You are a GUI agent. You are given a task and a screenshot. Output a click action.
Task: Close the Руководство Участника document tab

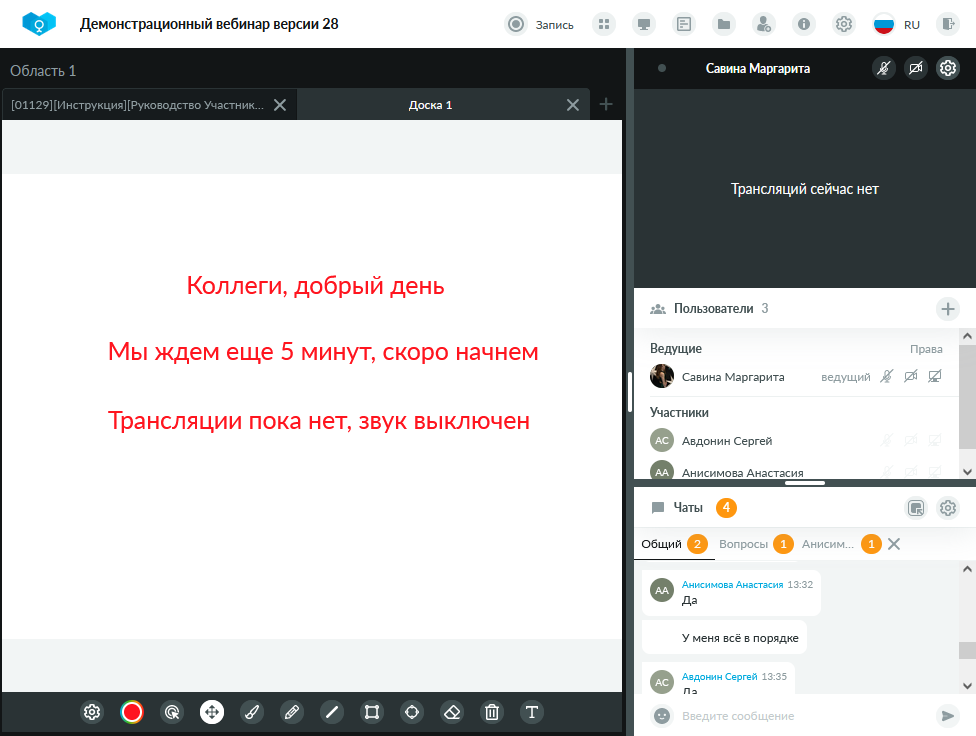(280, 105)
